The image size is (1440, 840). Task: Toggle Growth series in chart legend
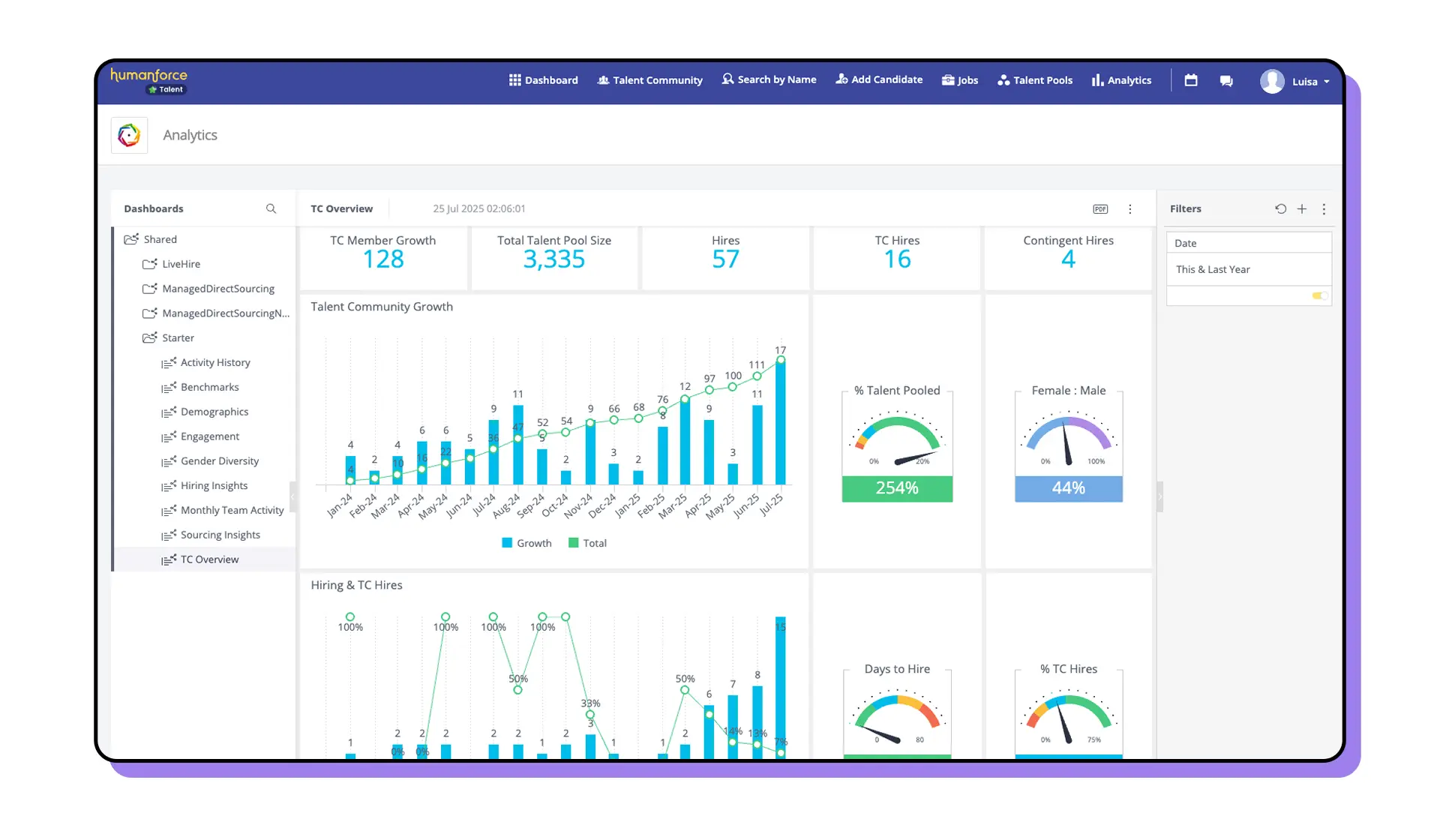coord(526,543)
